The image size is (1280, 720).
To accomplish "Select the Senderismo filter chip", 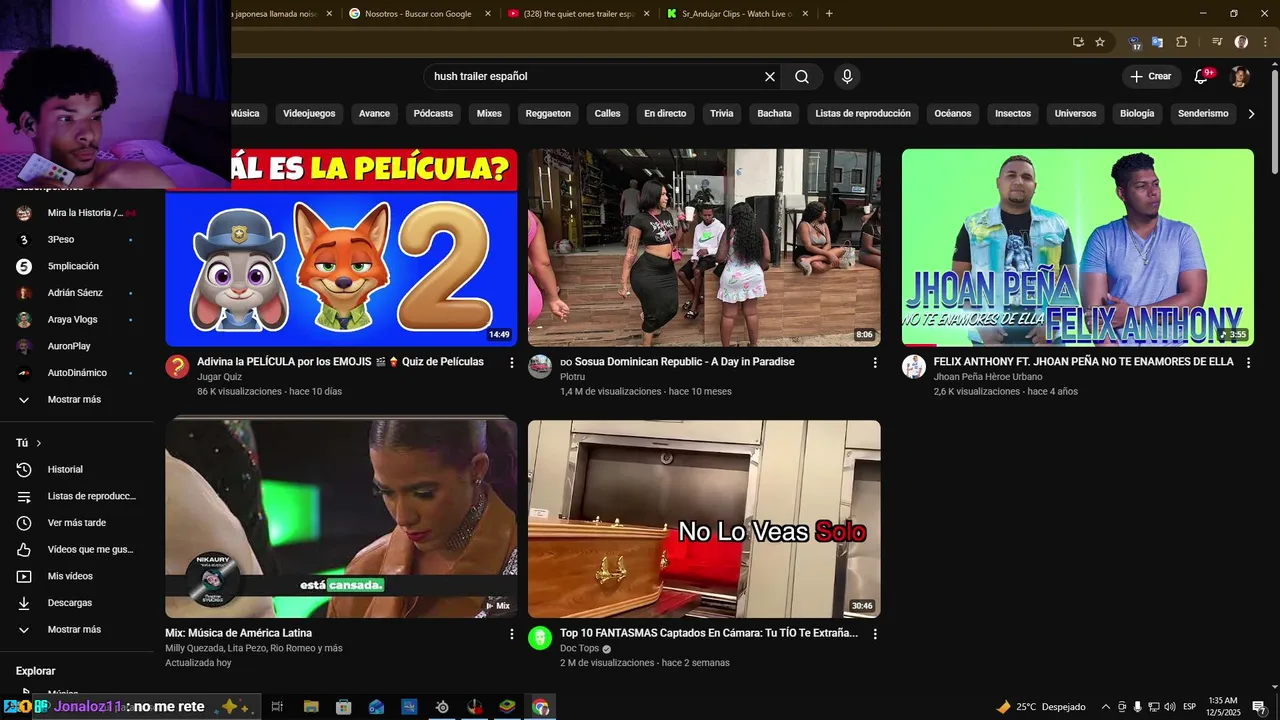I will coord(1203,114).
